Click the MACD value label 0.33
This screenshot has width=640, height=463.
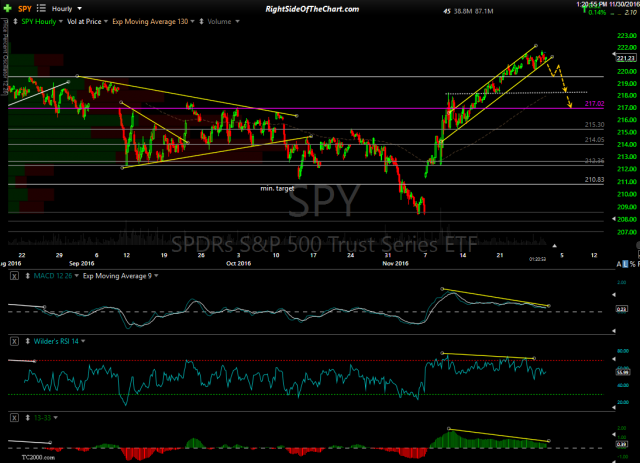pos(621,309)
